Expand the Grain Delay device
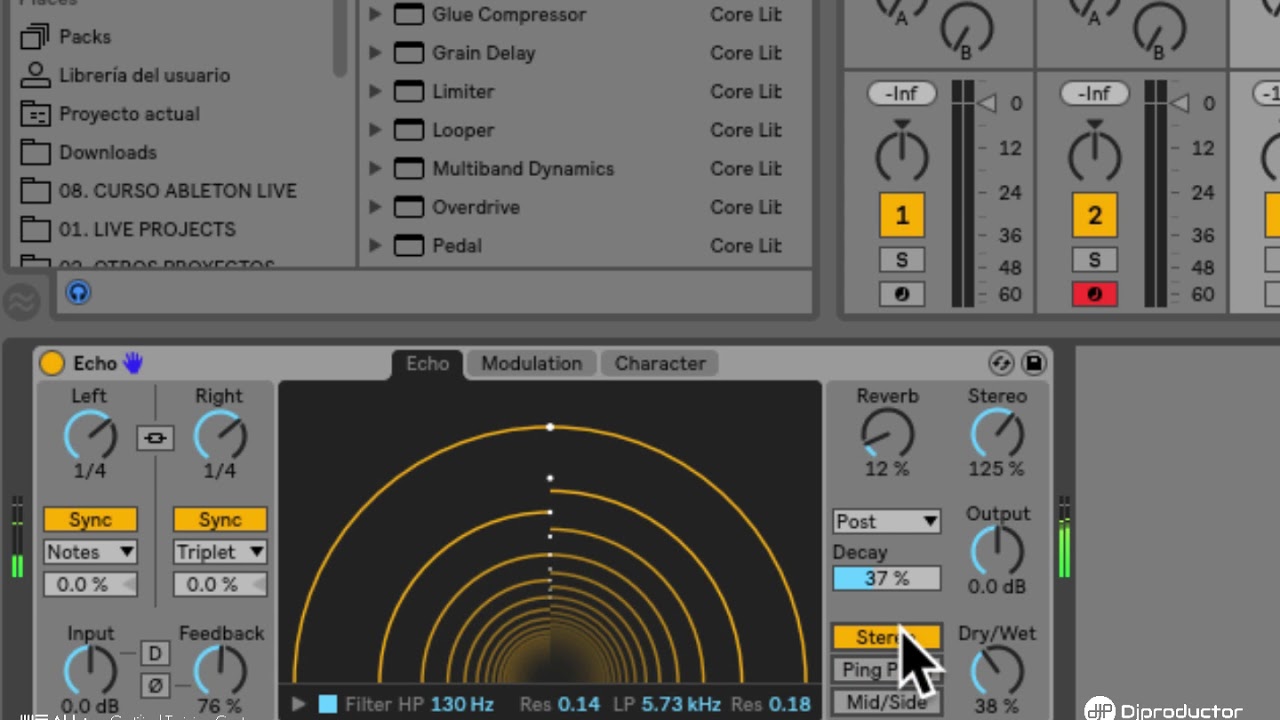Screen dimensions: 1280x720 375,53
